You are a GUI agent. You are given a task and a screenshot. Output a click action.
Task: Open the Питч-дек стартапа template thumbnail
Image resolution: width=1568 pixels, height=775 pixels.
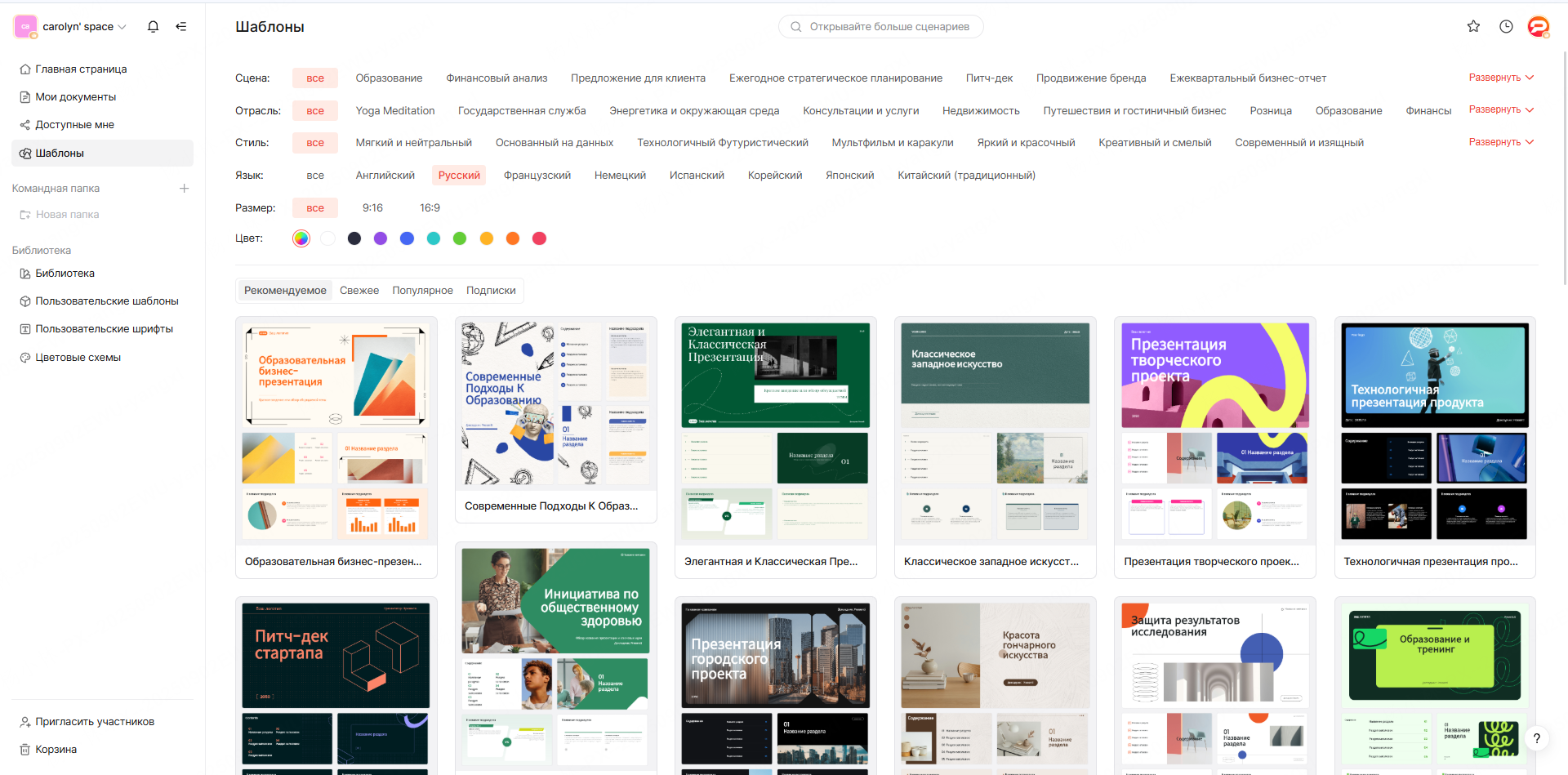(x=336, y=656)
